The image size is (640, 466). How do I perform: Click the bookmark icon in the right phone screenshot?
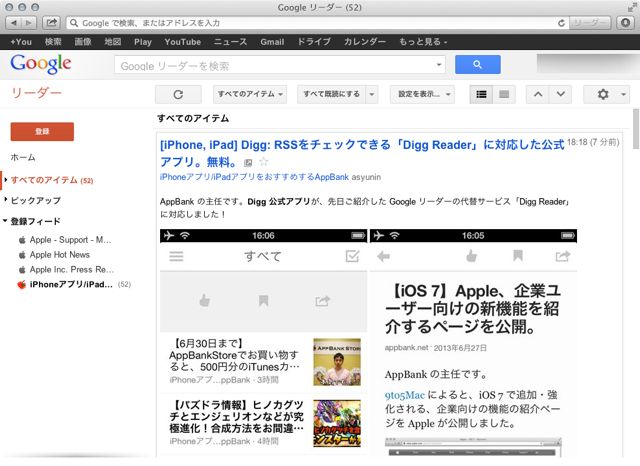(518, 256)
